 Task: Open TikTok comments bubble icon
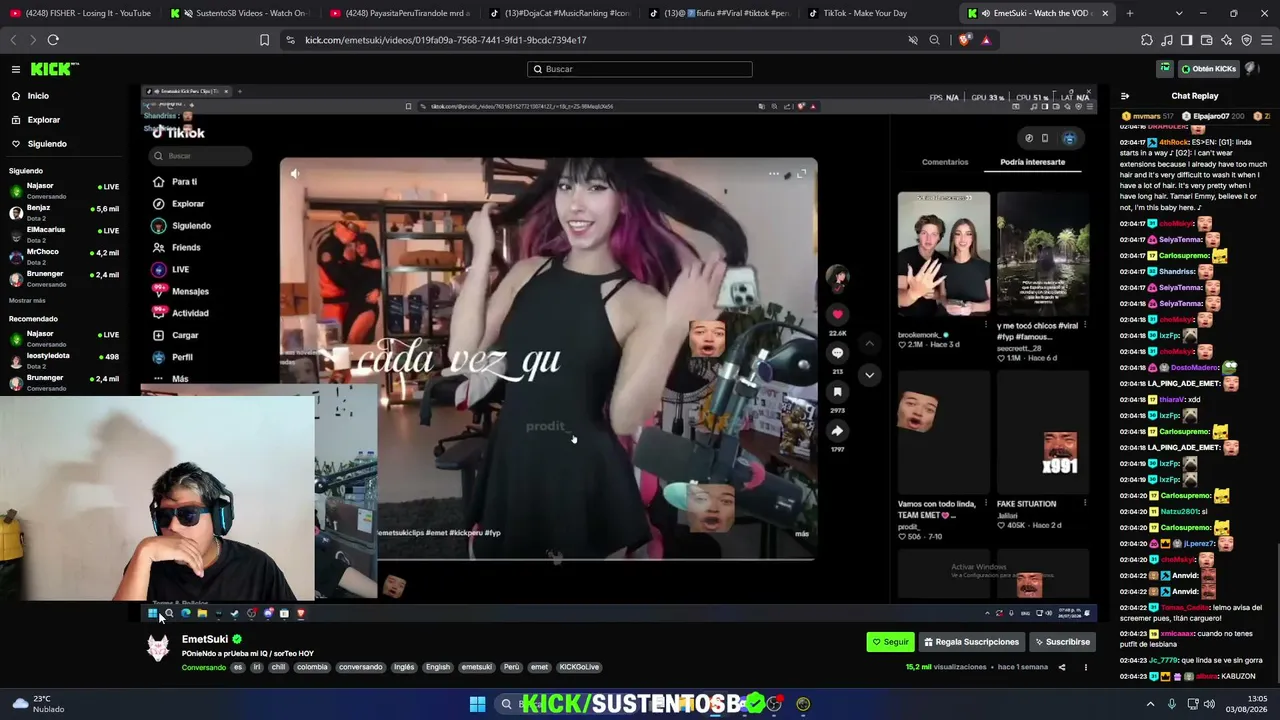[838, 353]
